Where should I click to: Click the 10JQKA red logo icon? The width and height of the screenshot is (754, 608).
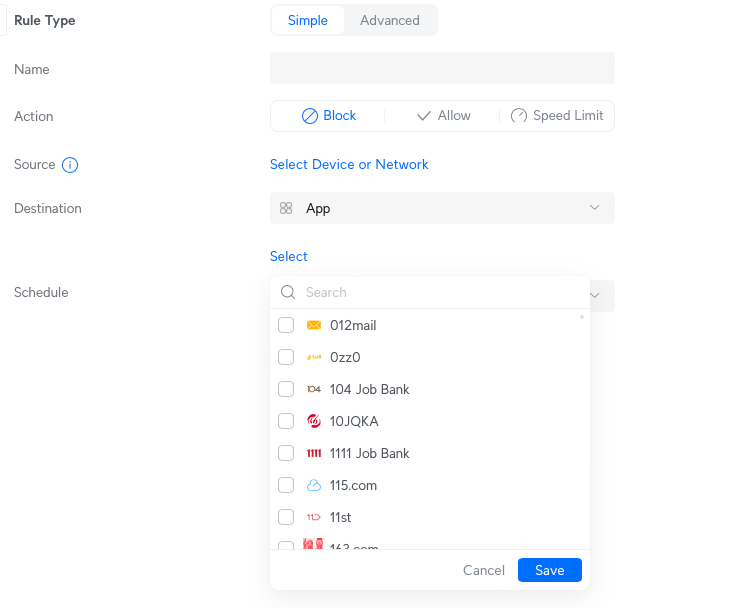click(x=314, y=421)
